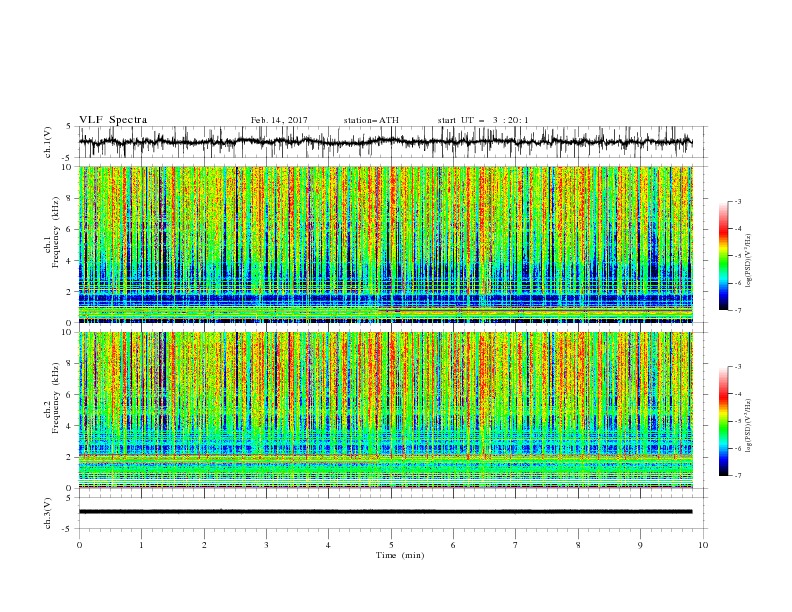Click time axis tick label "4"

point(328,545)
